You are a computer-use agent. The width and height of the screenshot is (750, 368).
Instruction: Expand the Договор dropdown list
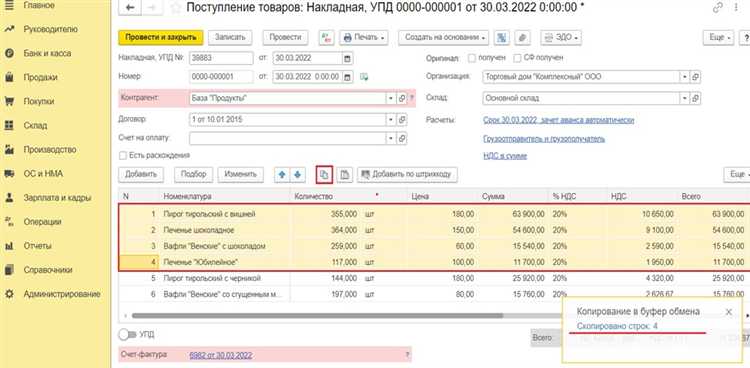tap(392, 120)
